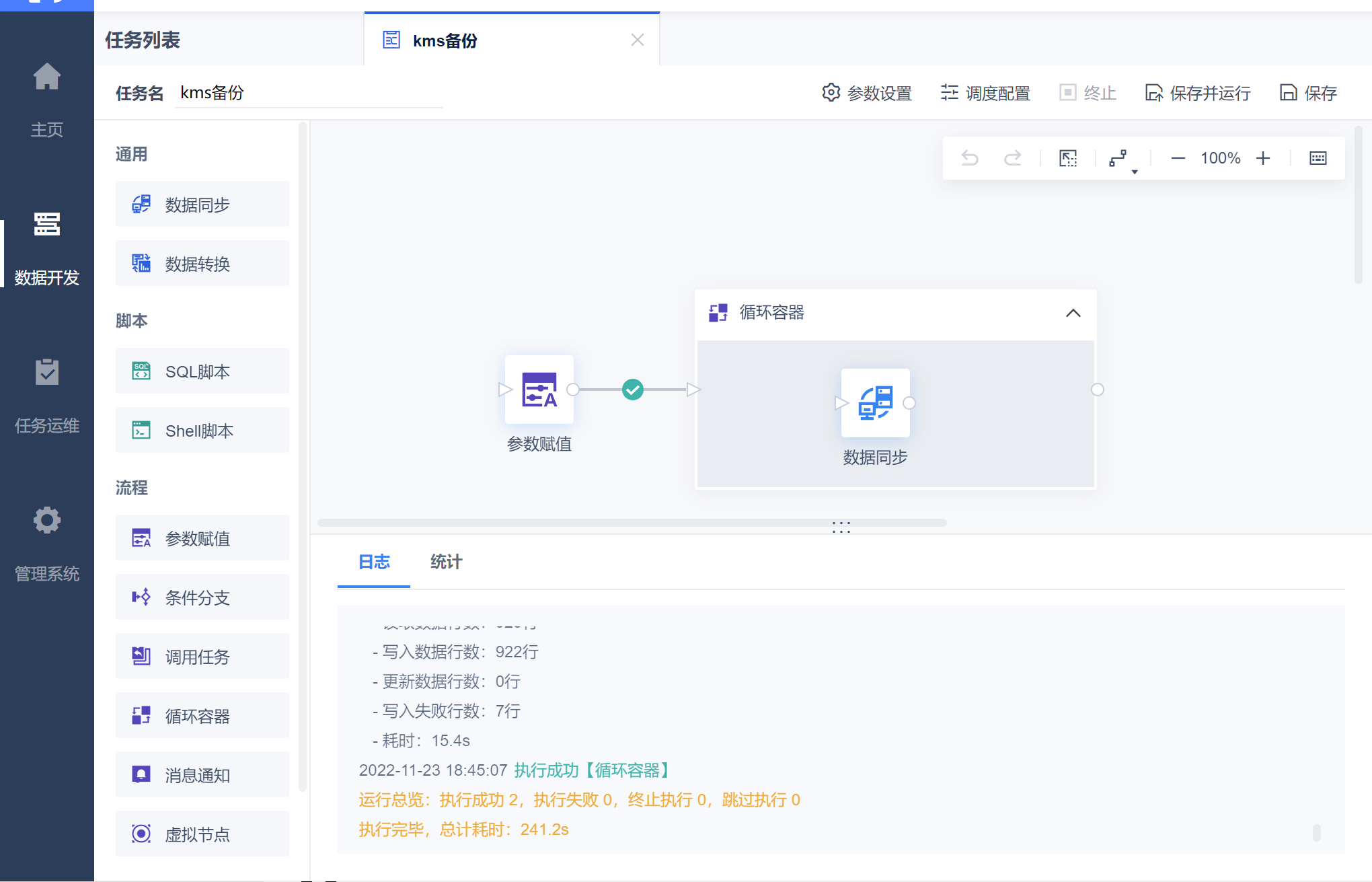This screenshot has width=1372, height=882.
Task: Open the keyboard shortcuts icon
Action: tap(1318, 158)
